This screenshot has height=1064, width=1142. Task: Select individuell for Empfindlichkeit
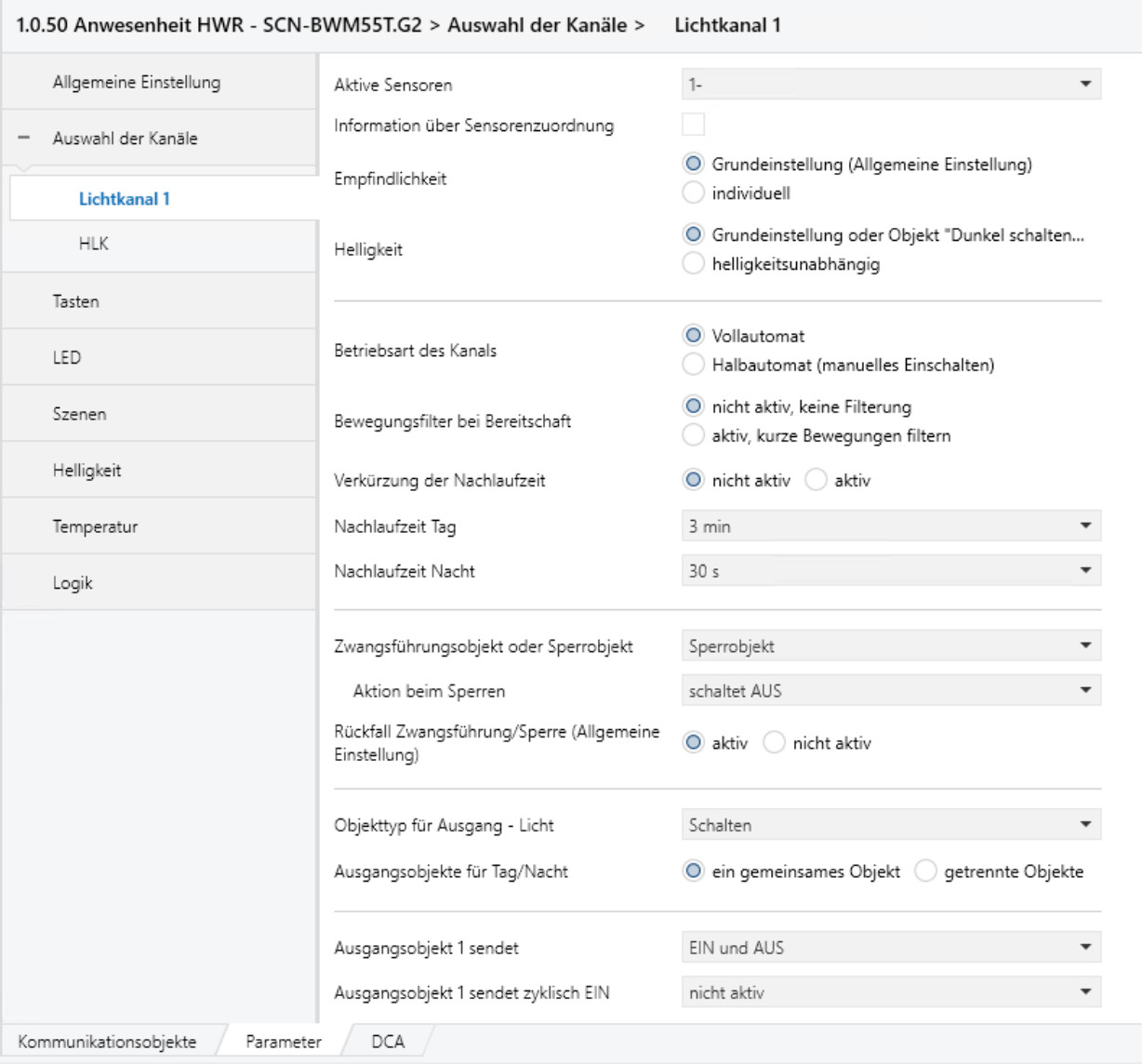point(694,193)
